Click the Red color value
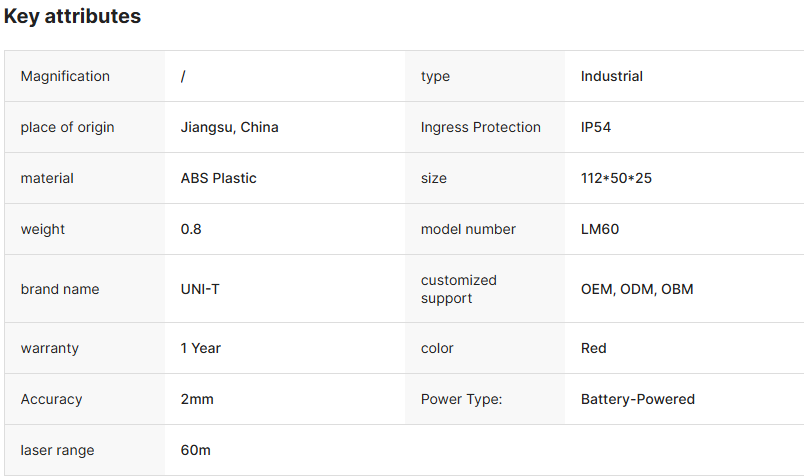The image size is (804, 476). point(593,348)
